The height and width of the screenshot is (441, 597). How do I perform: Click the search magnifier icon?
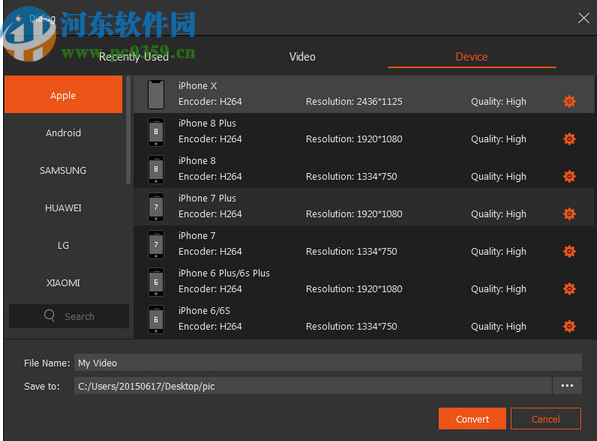tap(49, 316)
